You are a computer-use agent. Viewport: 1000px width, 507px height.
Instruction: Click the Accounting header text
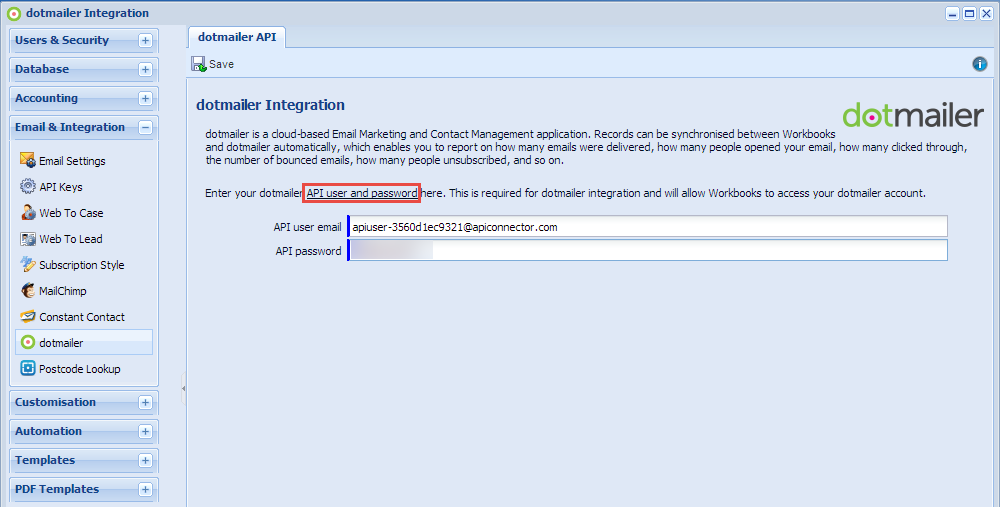click(x=47, y=98)
